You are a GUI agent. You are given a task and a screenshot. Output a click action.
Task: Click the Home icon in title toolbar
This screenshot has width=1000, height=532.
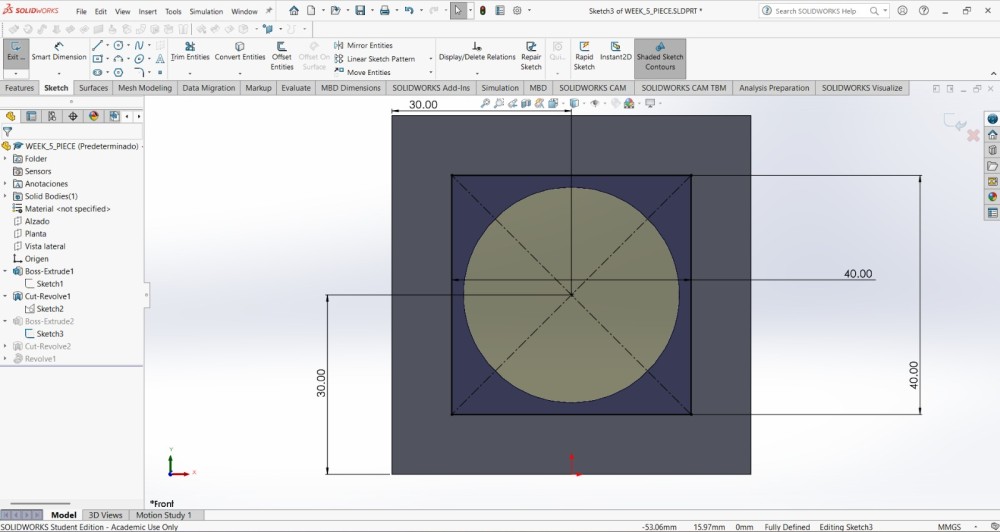294,11
